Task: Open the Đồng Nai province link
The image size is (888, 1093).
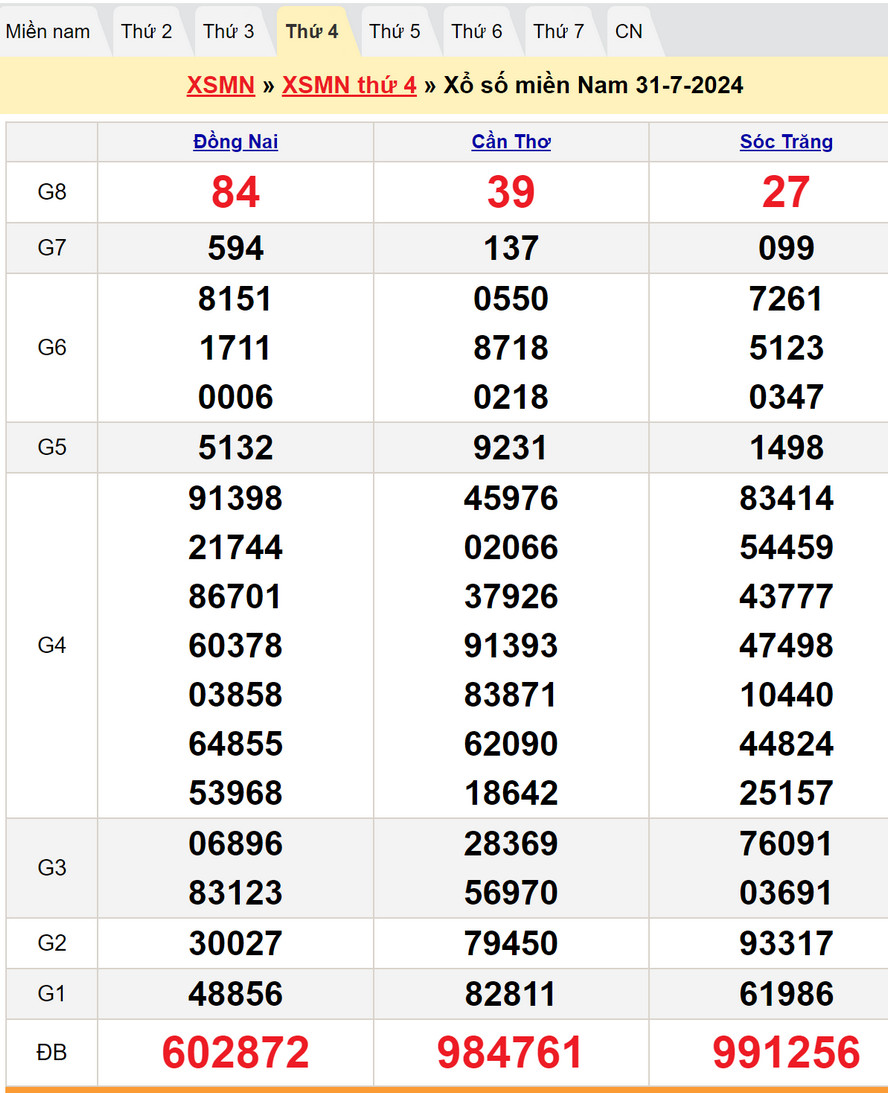Action: point(236,142)
